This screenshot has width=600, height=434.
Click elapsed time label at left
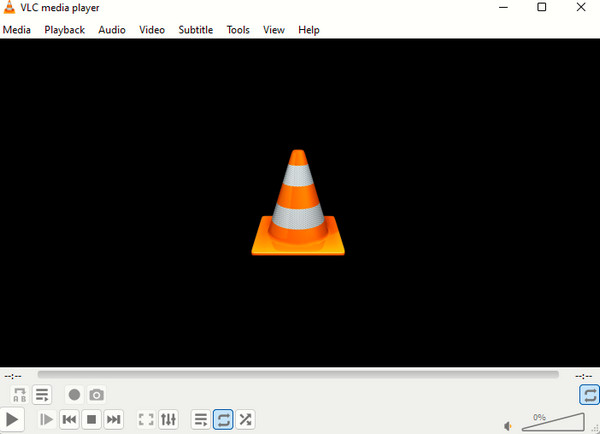coord(13,376)
